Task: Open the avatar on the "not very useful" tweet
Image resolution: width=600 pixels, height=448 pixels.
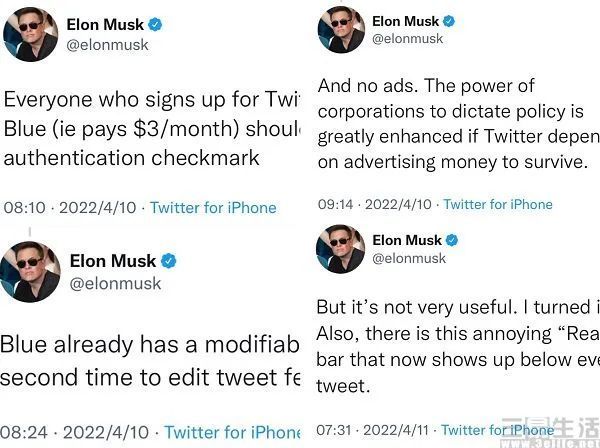Action: [x=340, y=249]
